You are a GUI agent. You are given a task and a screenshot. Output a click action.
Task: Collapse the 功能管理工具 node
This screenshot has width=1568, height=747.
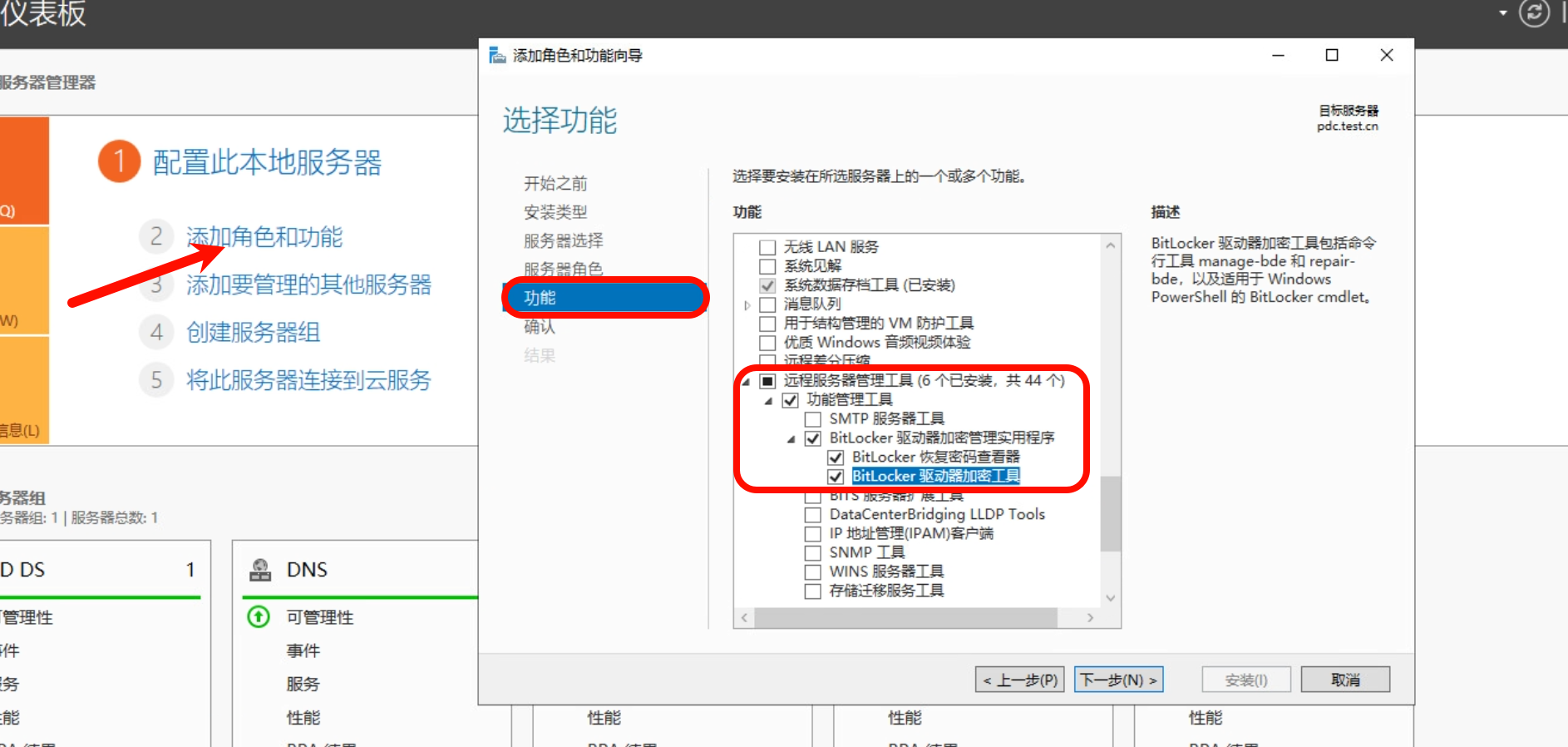tap(768, 401)
